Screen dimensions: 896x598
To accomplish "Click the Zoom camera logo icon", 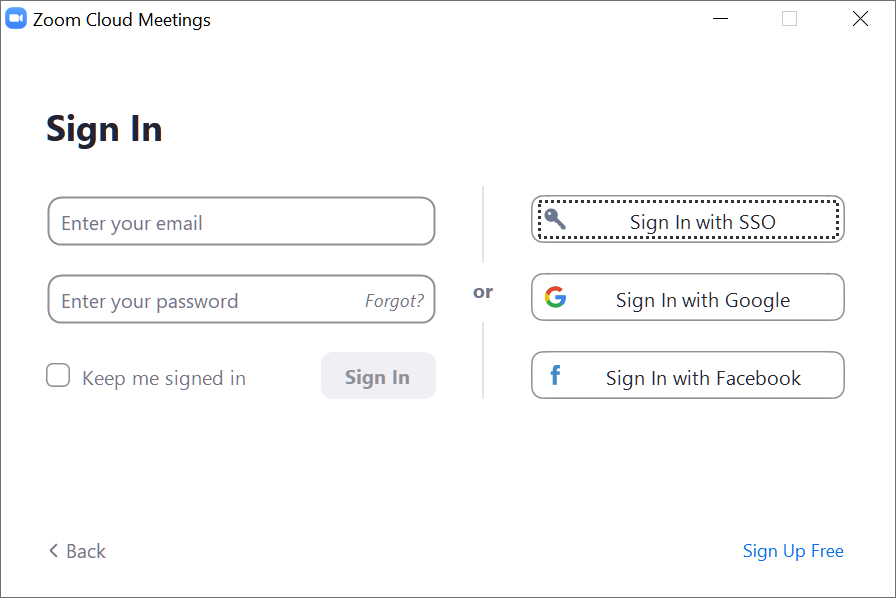I will point(16,19).
